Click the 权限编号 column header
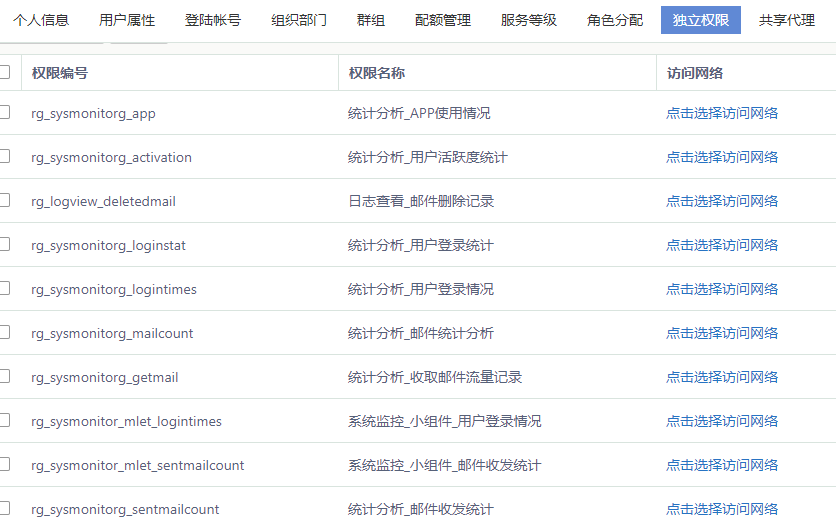The height and width of the screenshot is (523, 836). pyautogui.click(x=60, y=73)
